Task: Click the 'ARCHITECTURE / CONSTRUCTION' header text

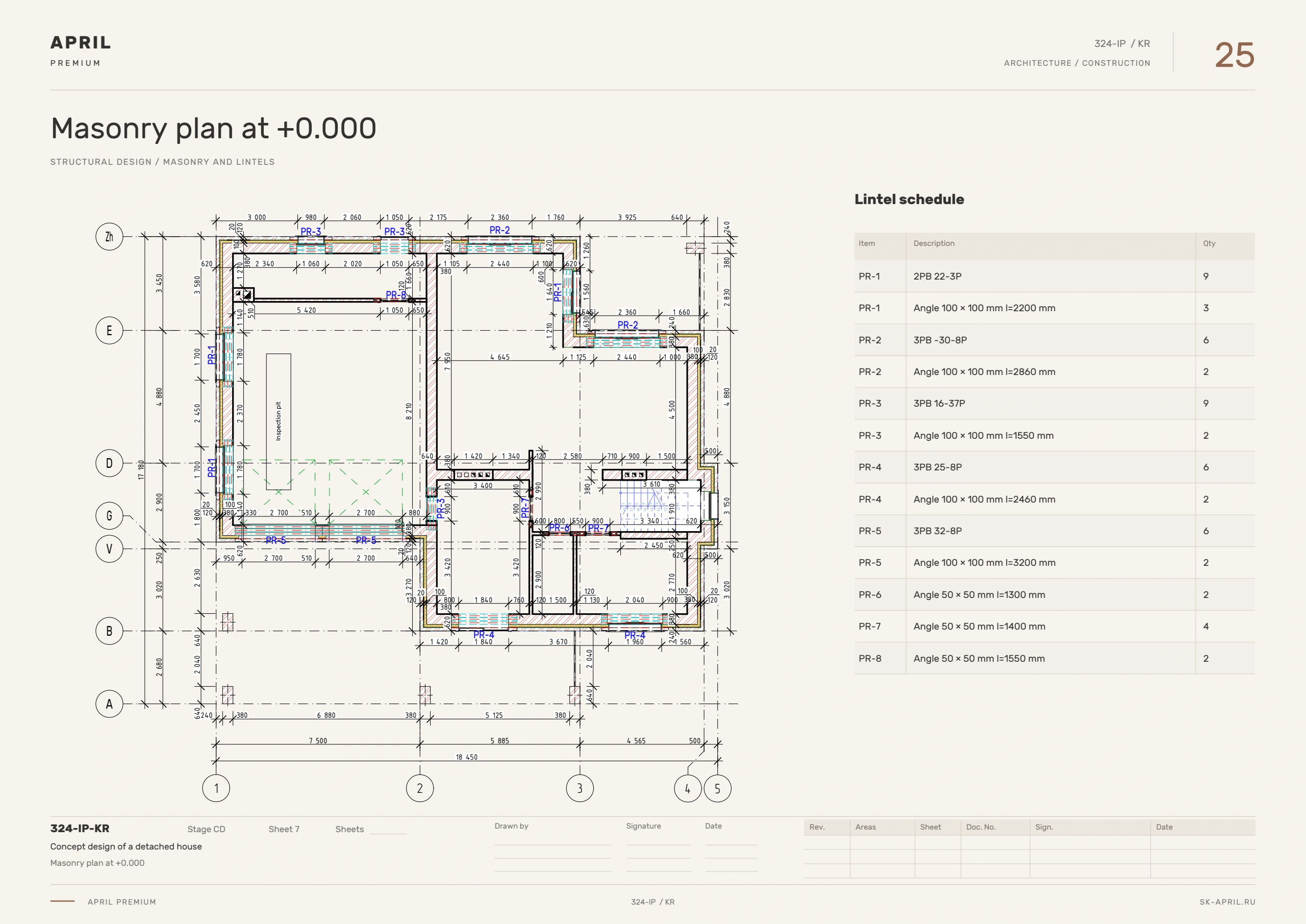Action: point(1077,63)
